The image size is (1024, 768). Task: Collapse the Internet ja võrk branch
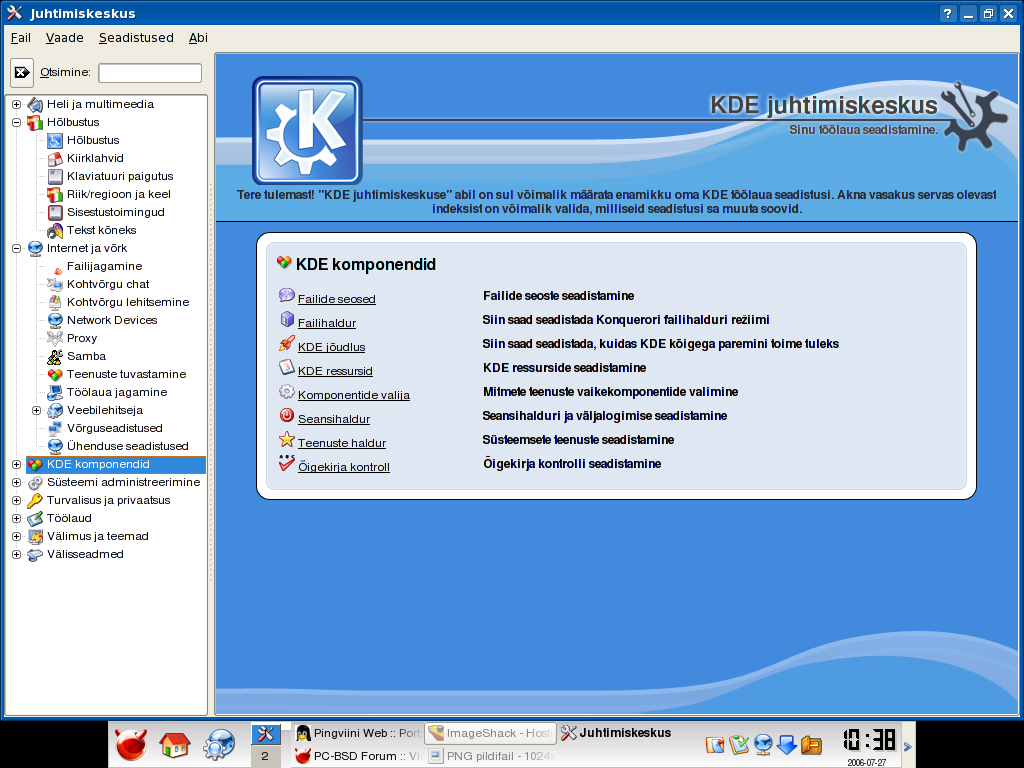click(16, 248)
